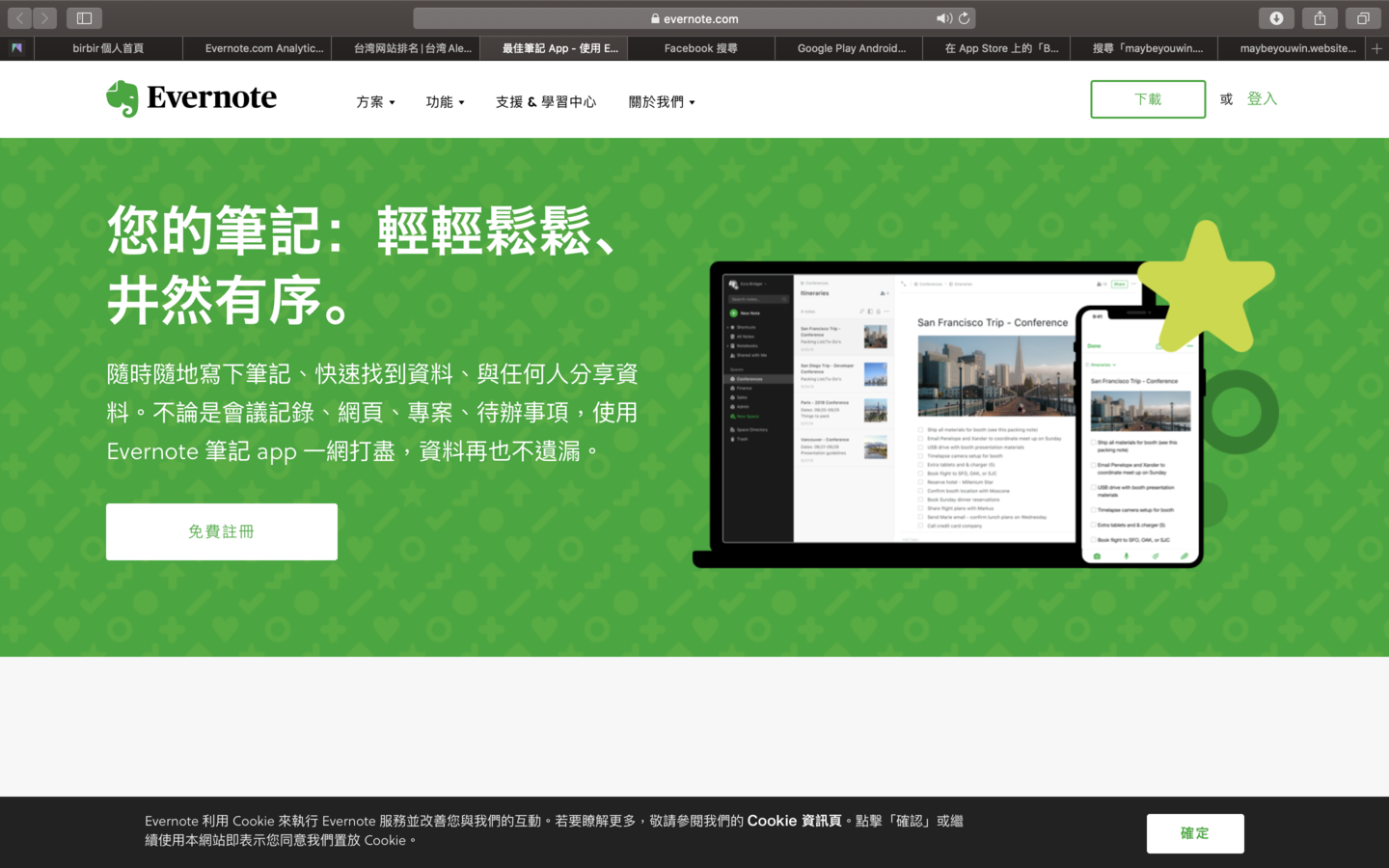Switch to Google Play Android... tab
1389x868 pixels.
coord(849,48)
